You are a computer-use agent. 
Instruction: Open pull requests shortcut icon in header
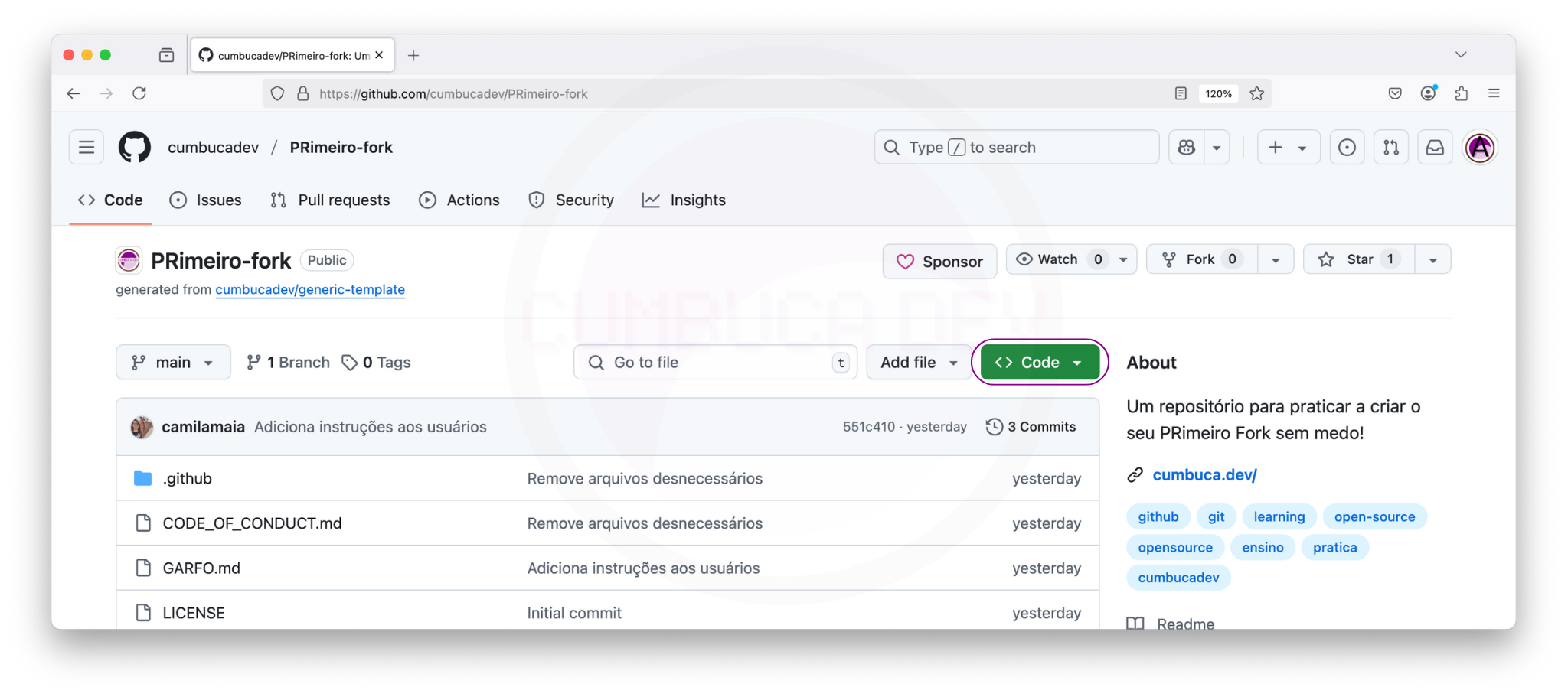1390,147
